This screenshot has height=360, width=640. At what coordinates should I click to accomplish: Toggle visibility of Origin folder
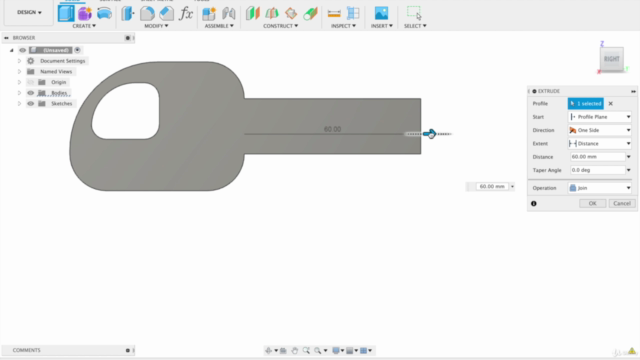[31, 82]
